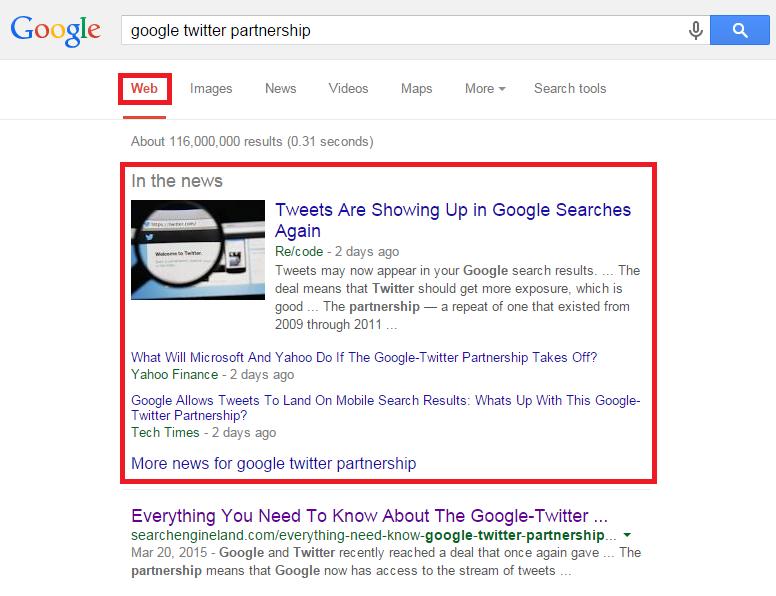Screen dimensions: 776x596
Task: Click the blue magnifier search button
Action: click(x=739, y=30)
